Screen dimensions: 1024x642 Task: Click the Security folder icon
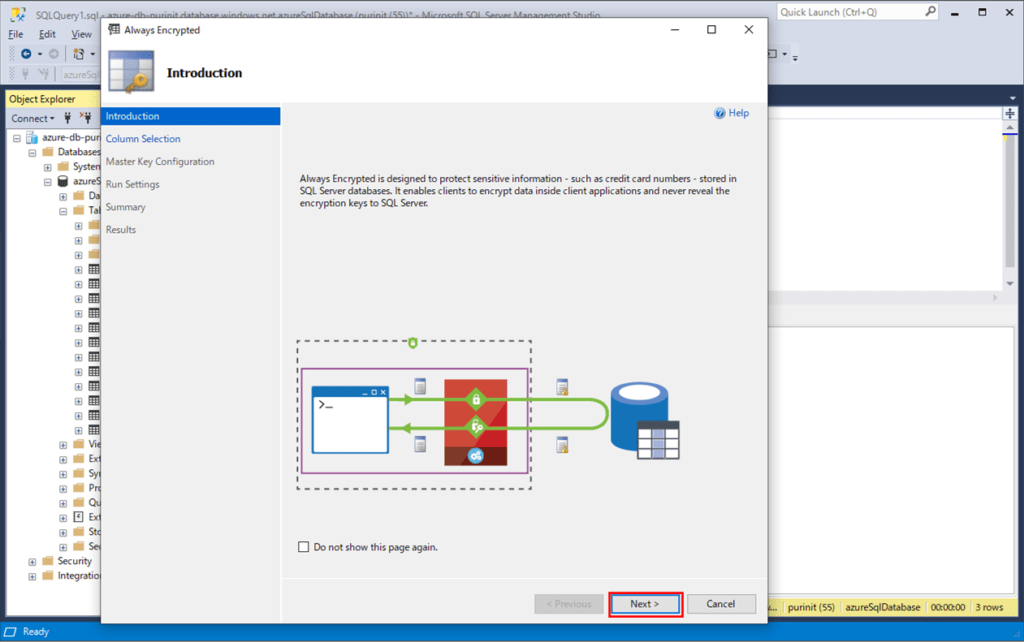(47, 562)
